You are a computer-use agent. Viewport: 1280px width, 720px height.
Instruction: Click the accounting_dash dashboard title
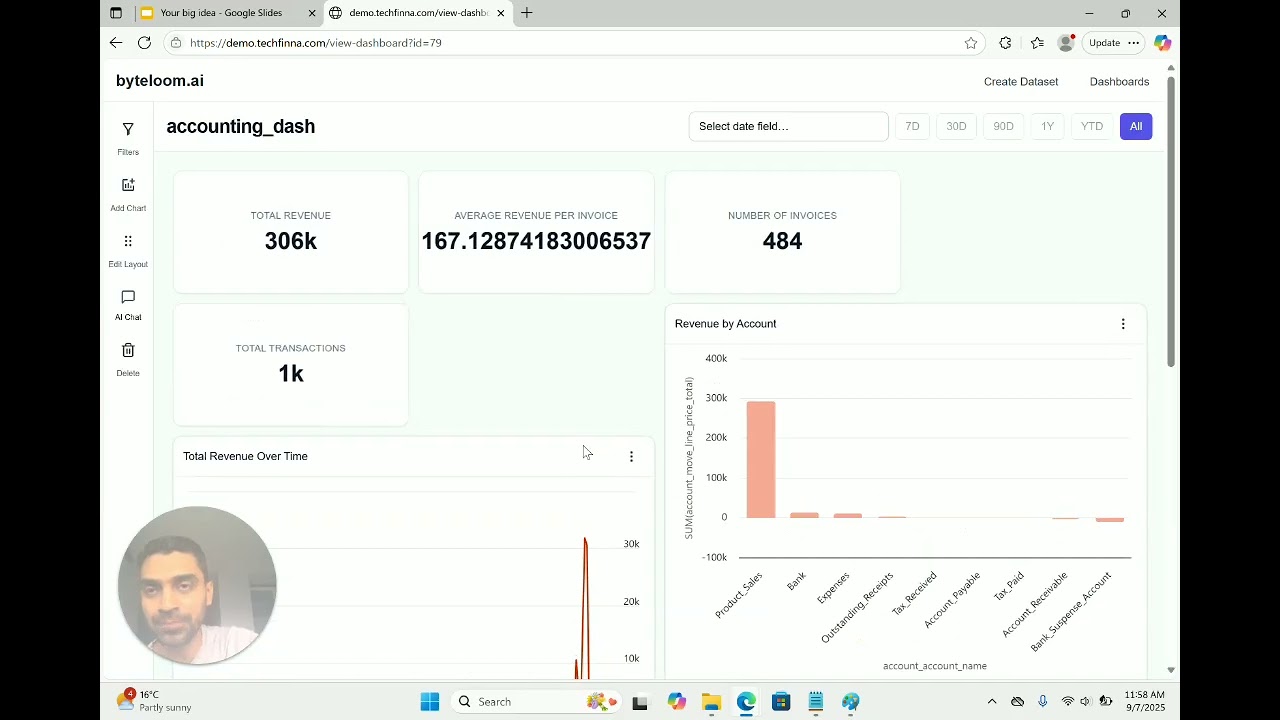tap(241, 126)
